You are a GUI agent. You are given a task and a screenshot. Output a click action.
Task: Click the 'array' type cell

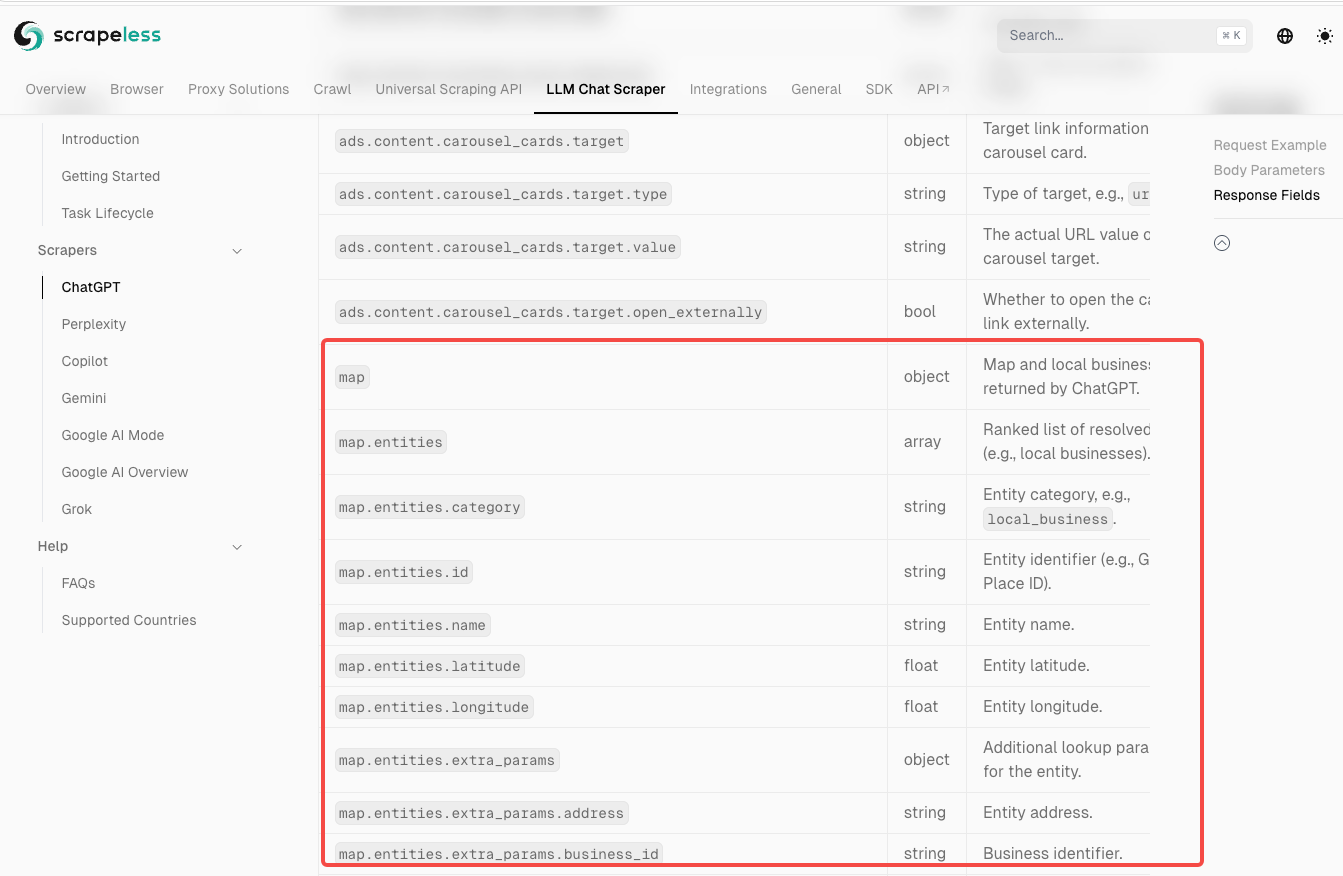(922, 441)
